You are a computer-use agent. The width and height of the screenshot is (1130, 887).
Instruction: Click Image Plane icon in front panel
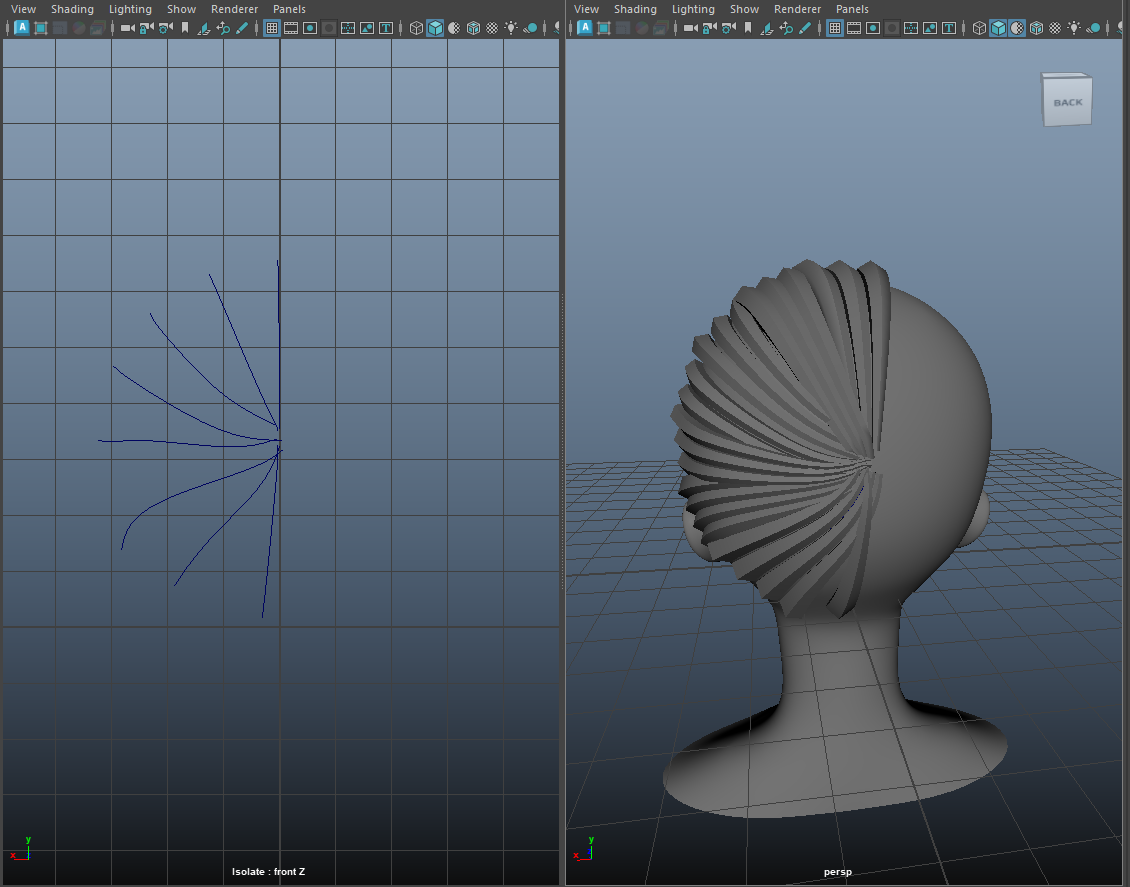[204, 28]
